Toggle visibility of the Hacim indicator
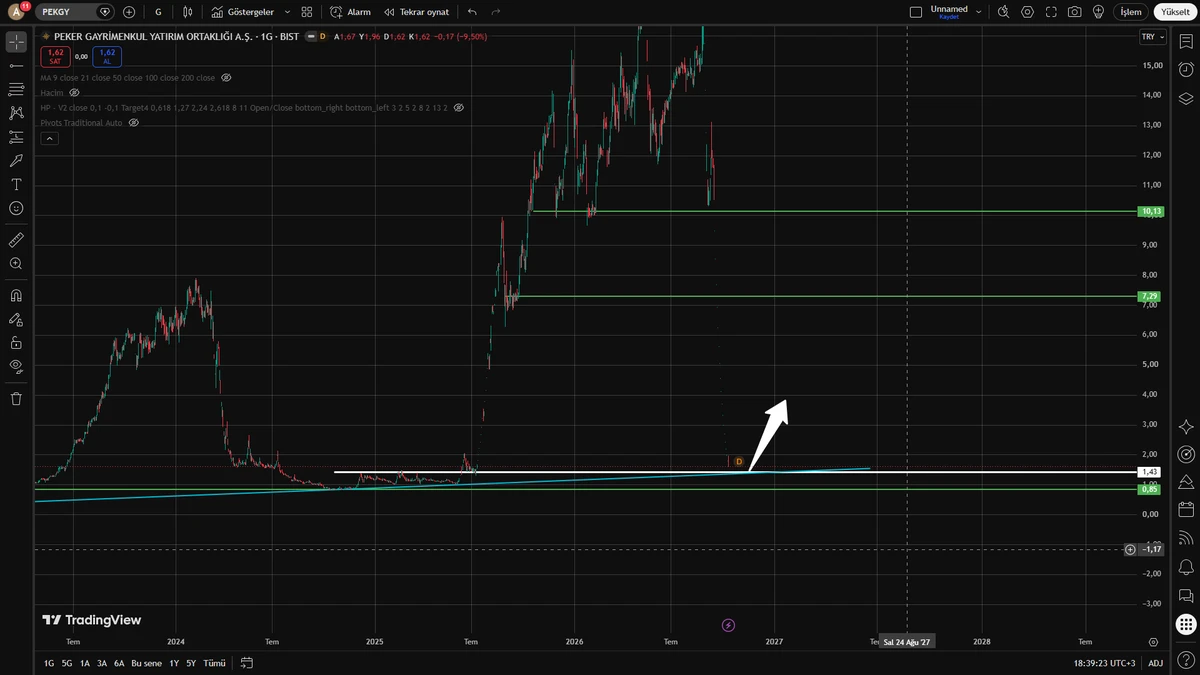This screenshot has height=675, width=1200. pyautogui.click(x=74, y=93)
